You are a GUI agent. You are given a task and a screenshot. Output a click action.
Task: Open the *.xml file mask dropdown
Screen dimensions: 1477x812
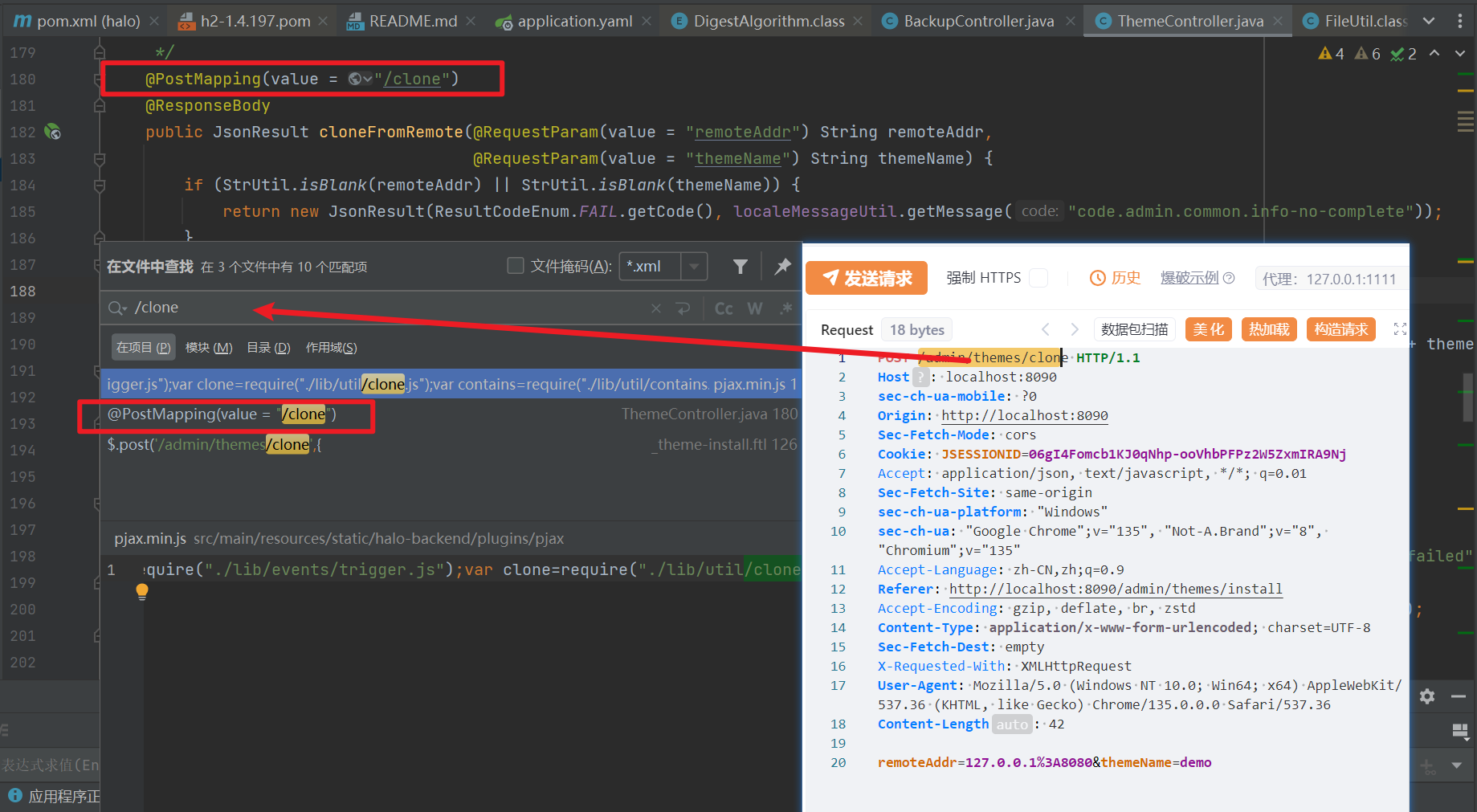pyautogui.click(x=694, y=266)
